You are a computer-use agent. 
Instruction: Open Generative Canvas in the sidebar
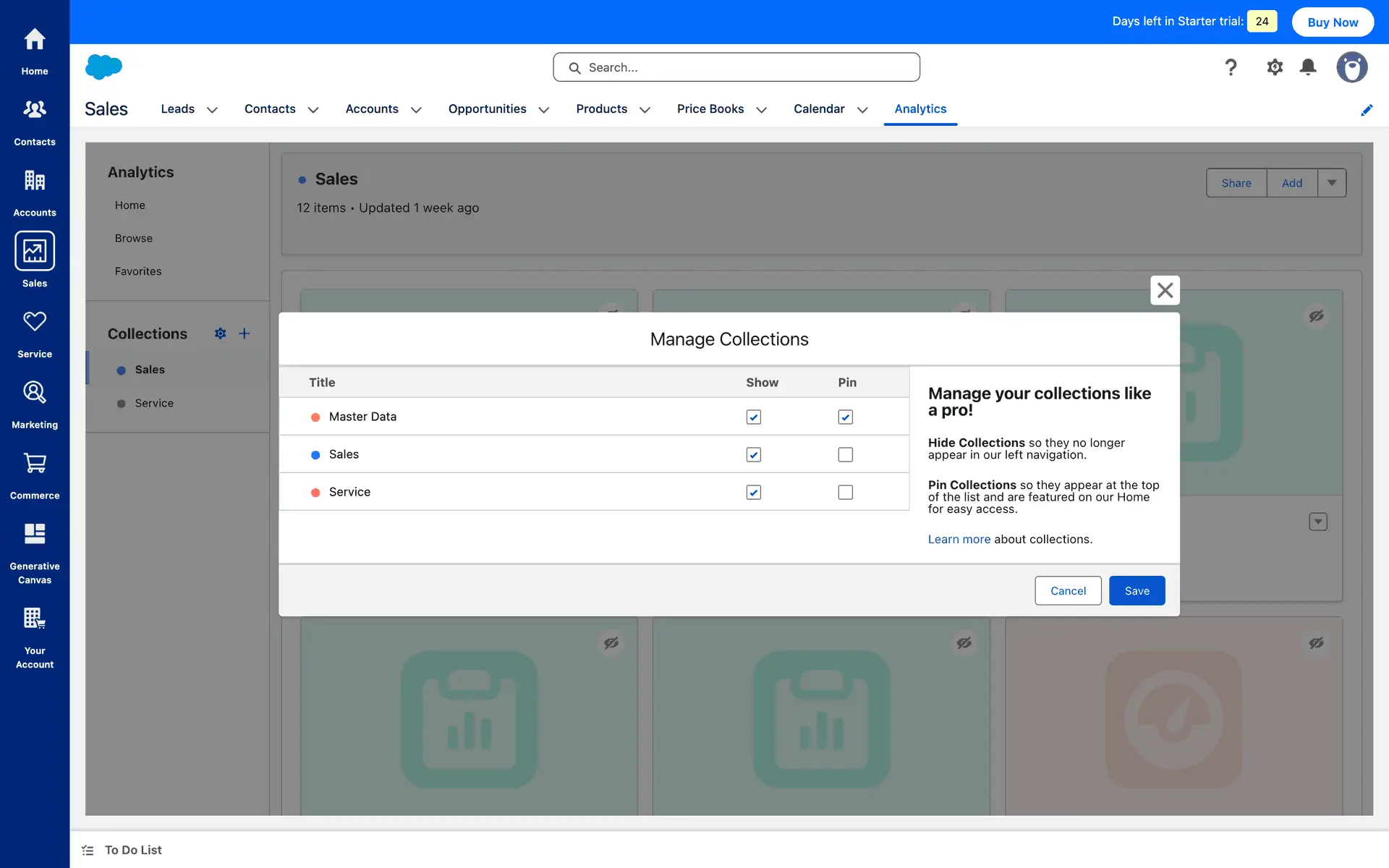[x=34, y=534]
